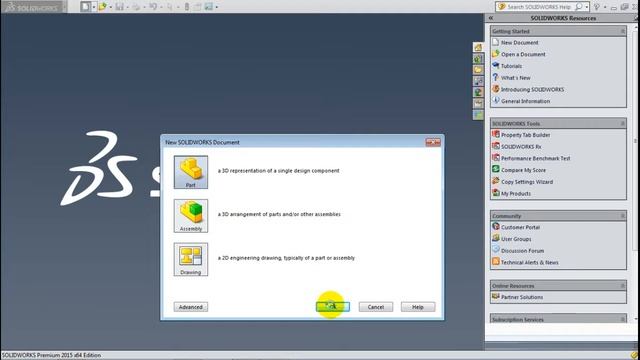The image size is (640, 360).
Task: Open Customer Portal link
Action: pos(520,227)
